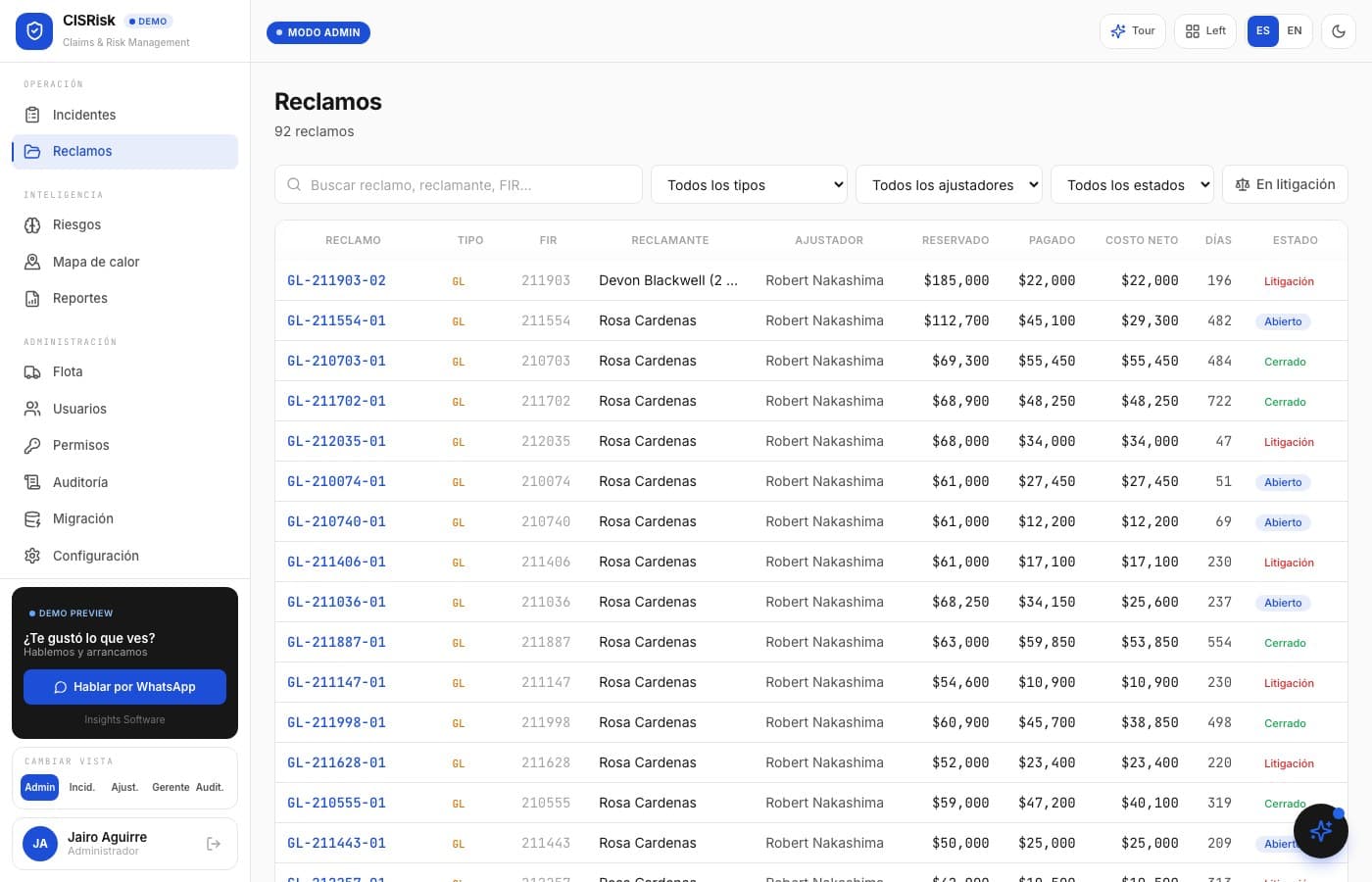The height and width of the screenshot is (882, 1372).
Task: Sort by the DÍAS column header
Action: (1218, 240)
